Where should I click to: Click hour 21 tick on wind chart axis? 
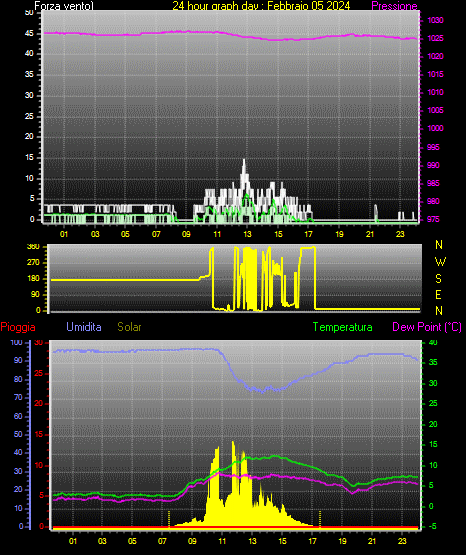coord(370,234)
